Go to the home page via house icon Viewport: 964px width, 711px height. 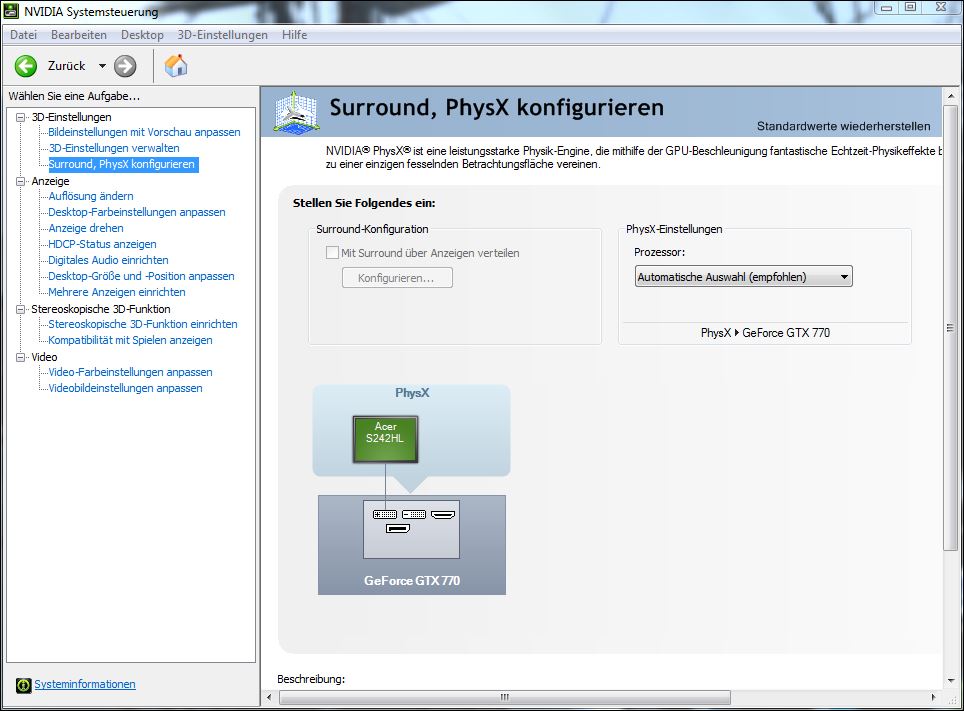tap(176, 66)
